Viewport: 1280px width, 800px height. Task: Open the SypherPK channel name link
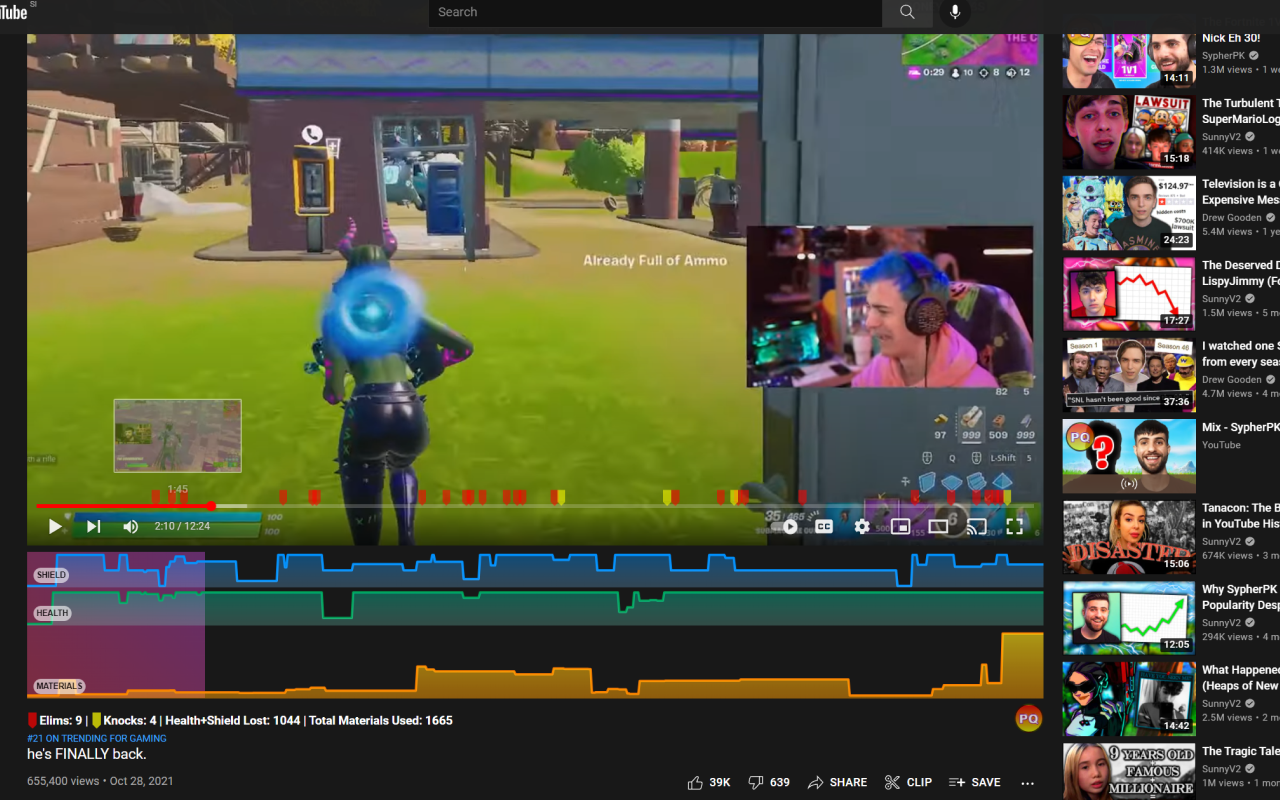[x=1224, y=56]
